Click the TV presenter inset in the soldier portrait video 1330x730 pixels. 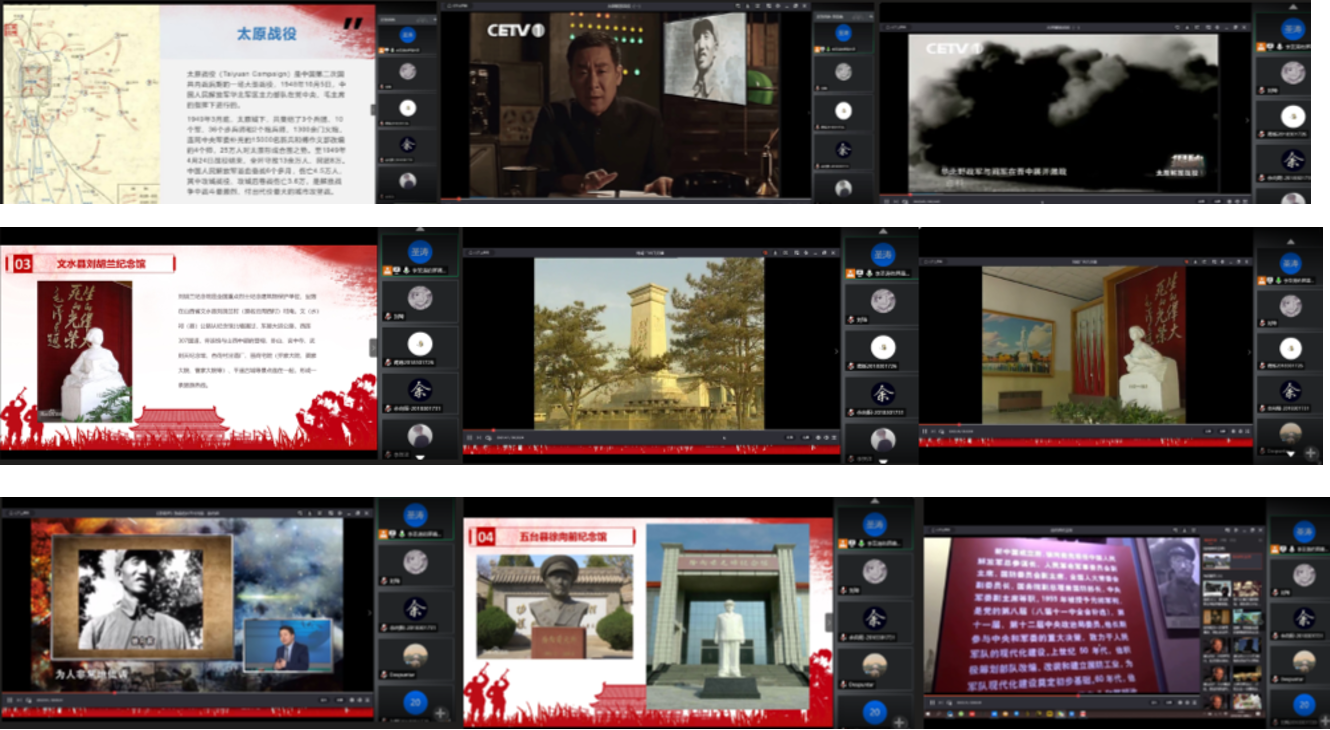click(x=287, y=645)
